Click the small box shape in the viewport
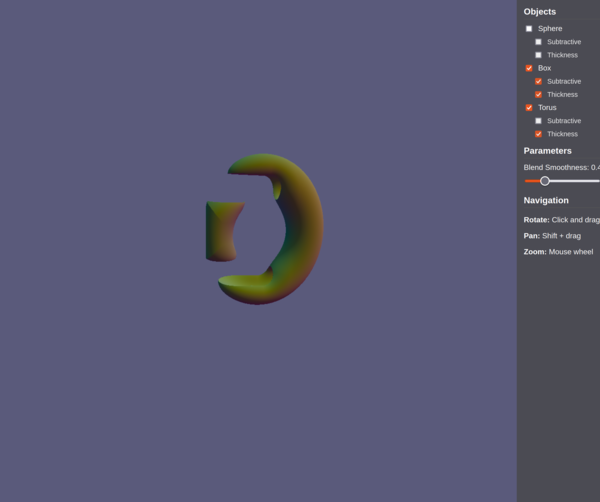This screenshot has width=600, height=502. point(221,230)
